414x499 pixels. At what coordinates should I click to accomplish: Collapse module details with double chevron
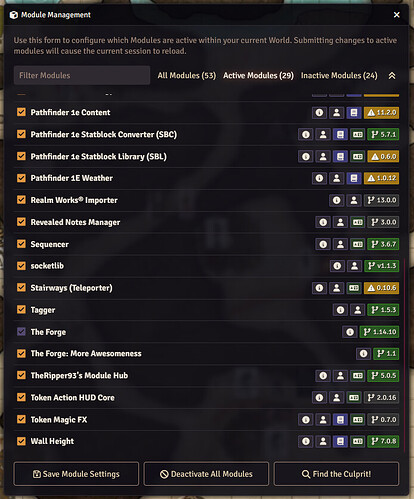392,76
